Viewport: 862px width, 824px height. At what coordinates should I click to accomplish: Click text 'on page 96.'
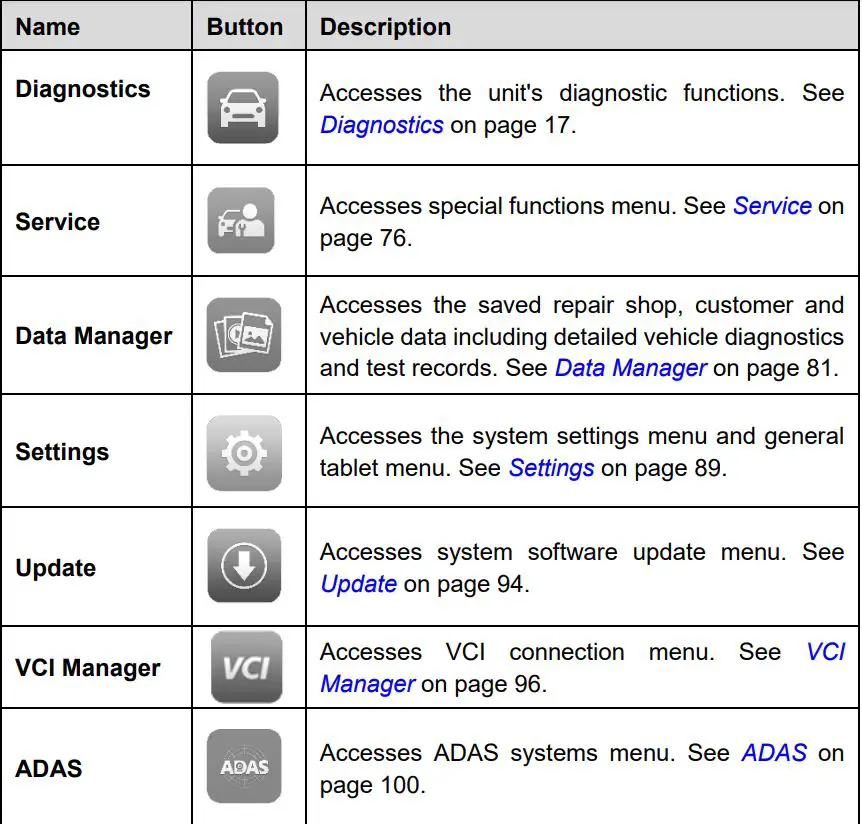[484, 684]
